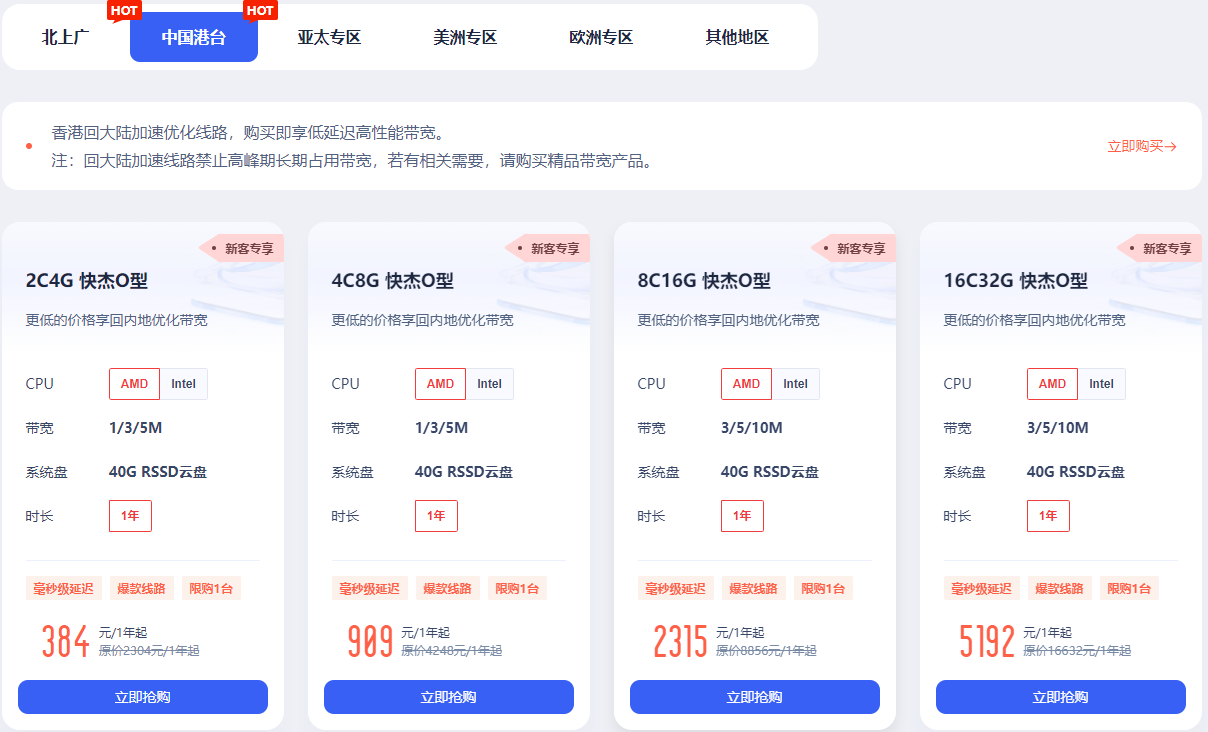This screenshot has height=732, width=1208.
Task: Choose 1年 duration on 2C4G card
Action: (x=130, y=516)
